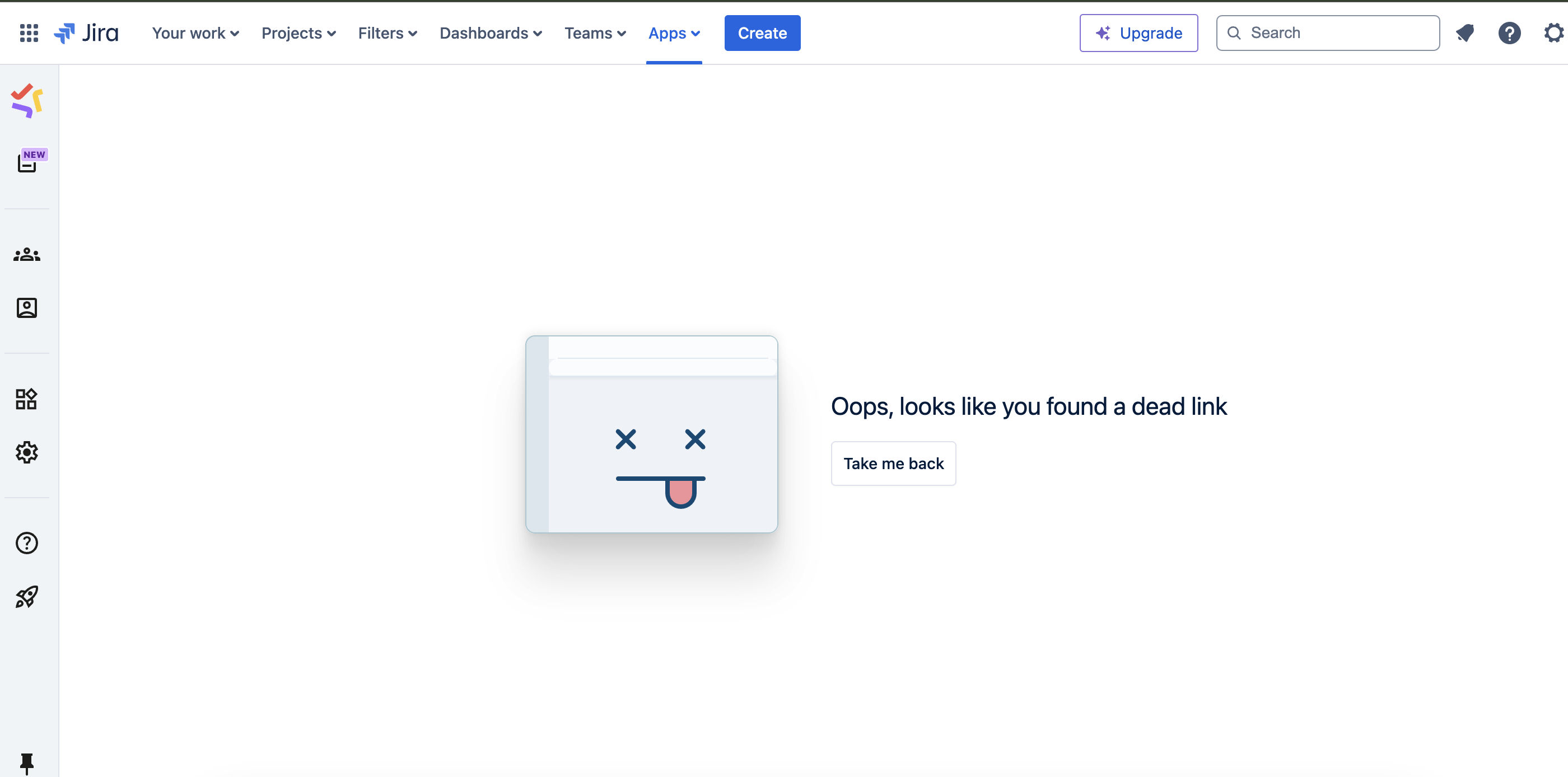1568x777 pixels.
Task: Click the sidebar apps widget icon
Action: click(26, 399)
